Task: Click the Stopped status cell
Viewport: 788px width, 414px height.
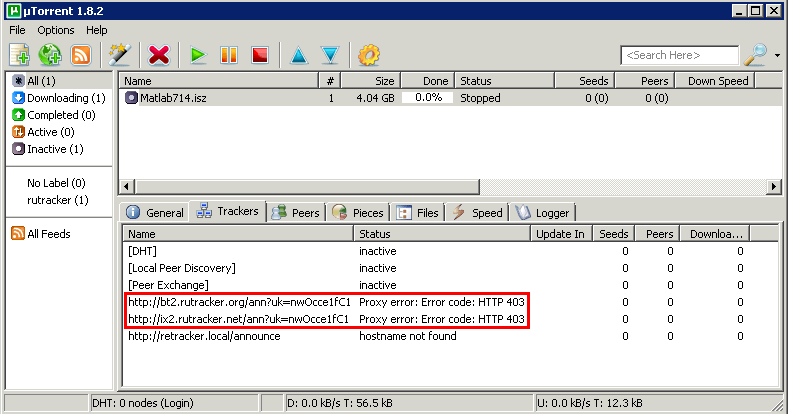Action: tap(480, 98)
